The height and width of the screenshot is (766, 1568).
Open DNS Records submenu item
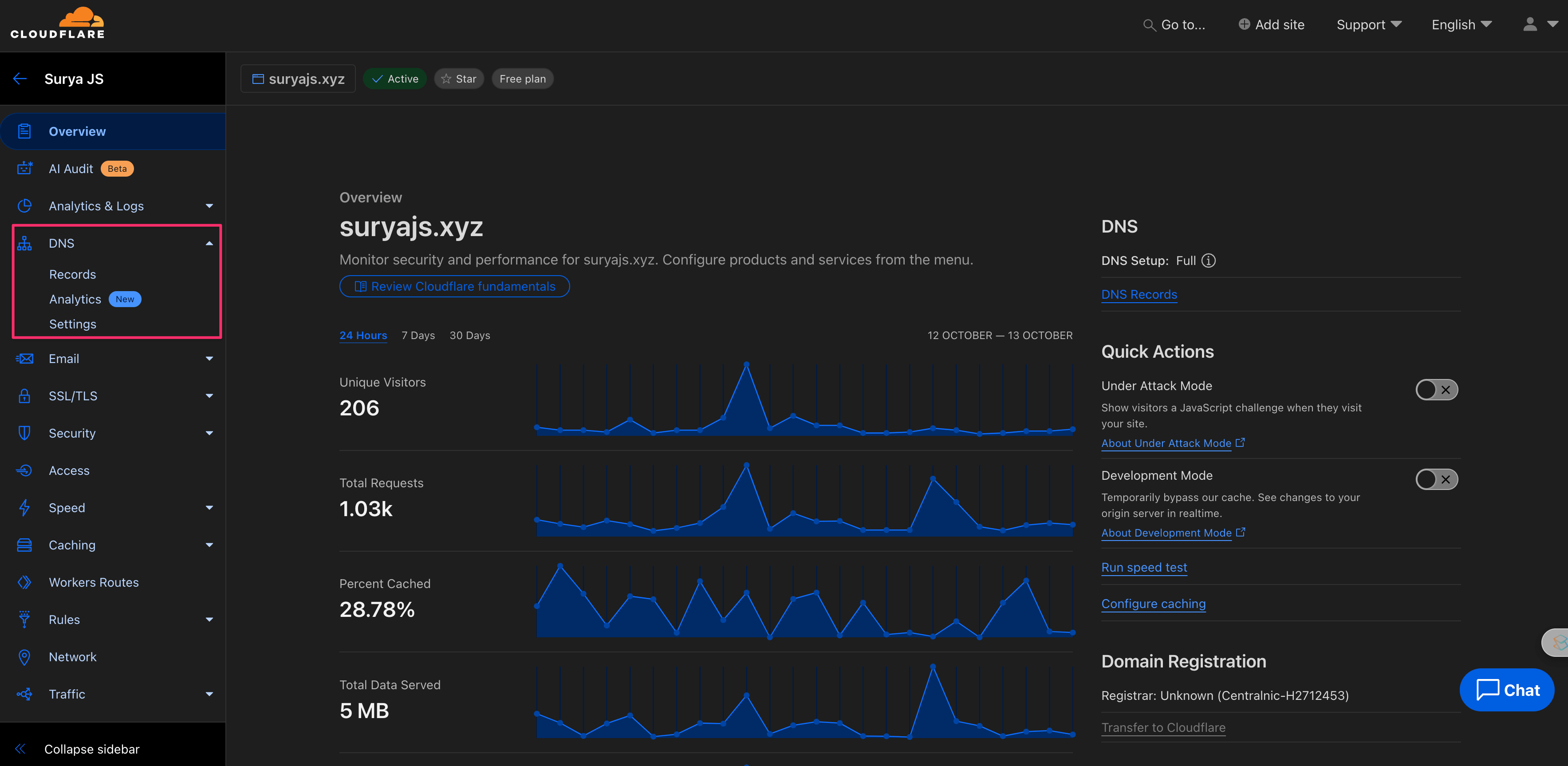72,274
